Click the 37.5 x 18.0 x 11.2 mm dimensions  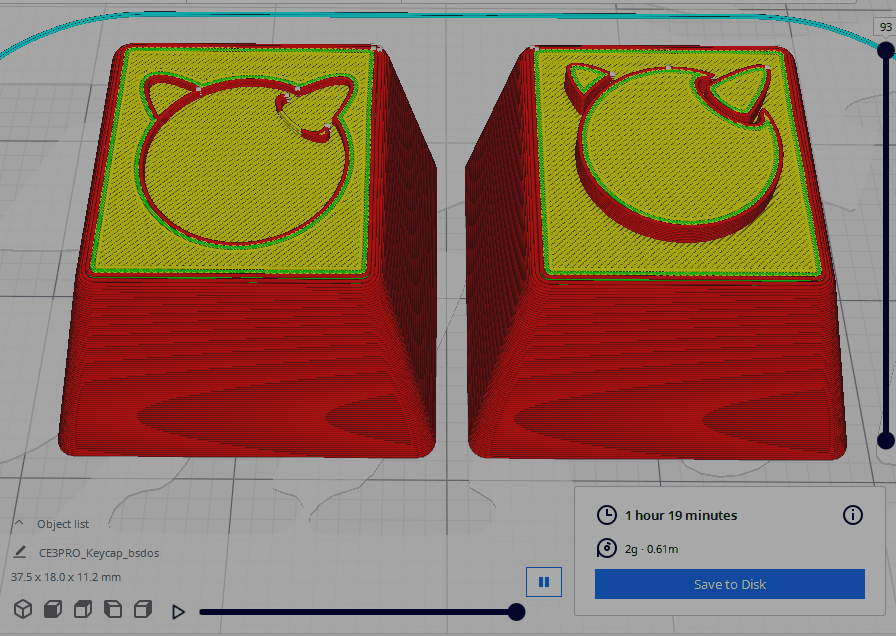66,577
